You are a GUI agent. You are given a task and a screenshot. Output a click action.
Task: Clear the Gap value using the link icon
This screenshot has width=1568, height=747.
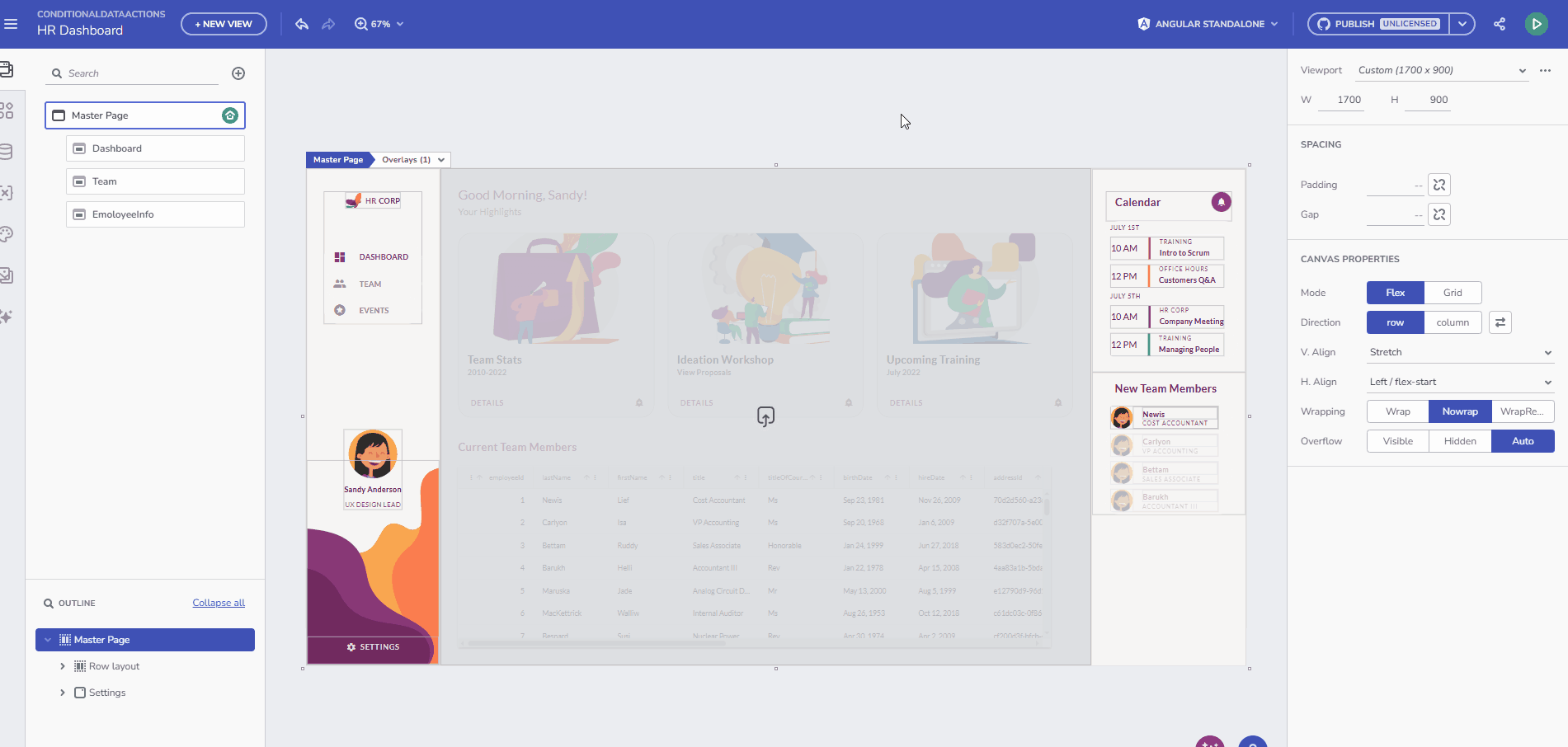pyautogui.click(x=1439, y=214)
